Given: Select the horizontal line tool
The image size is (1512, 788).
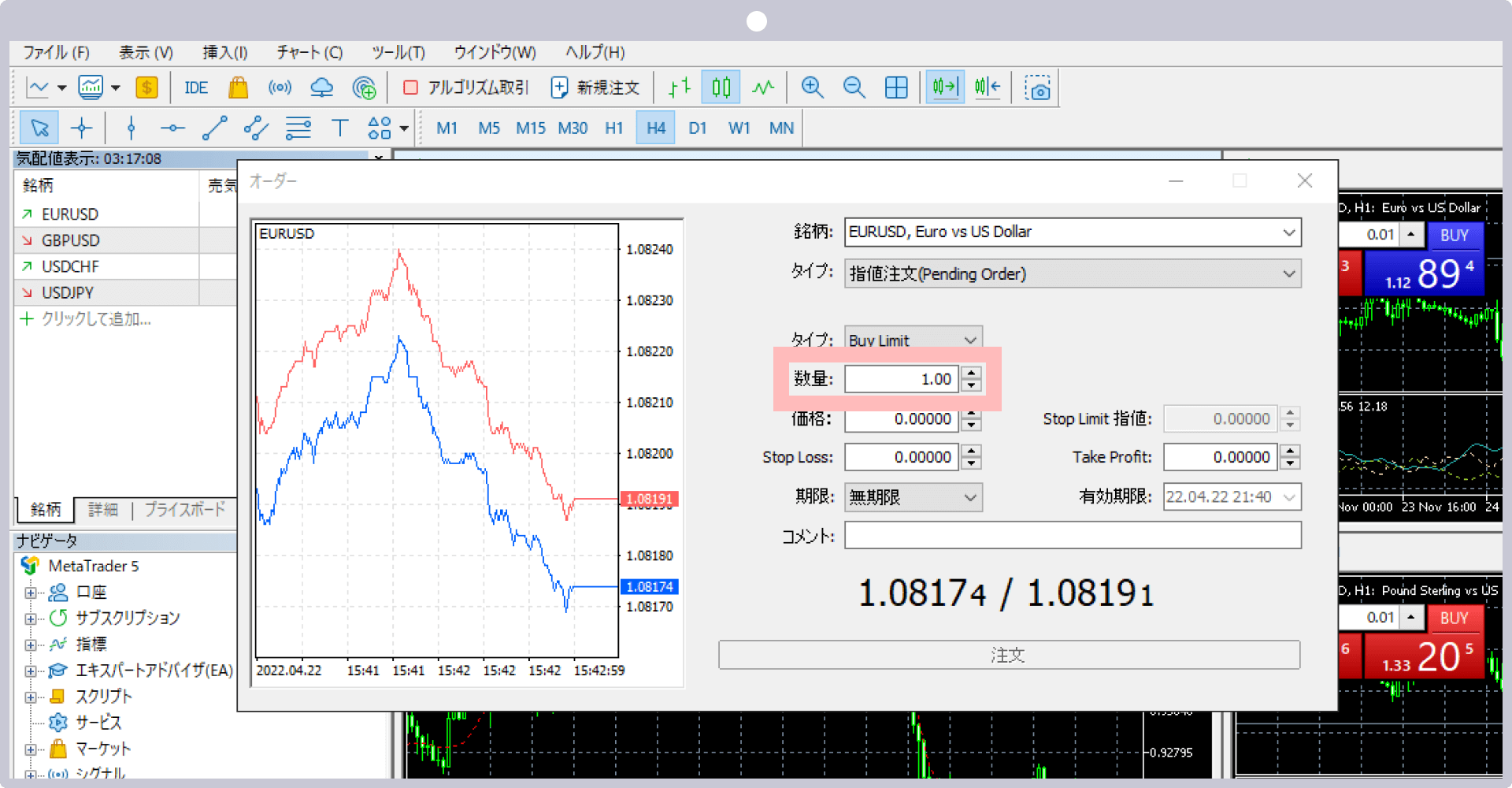Looking at the screenshot, I should [x=172, y=128].
